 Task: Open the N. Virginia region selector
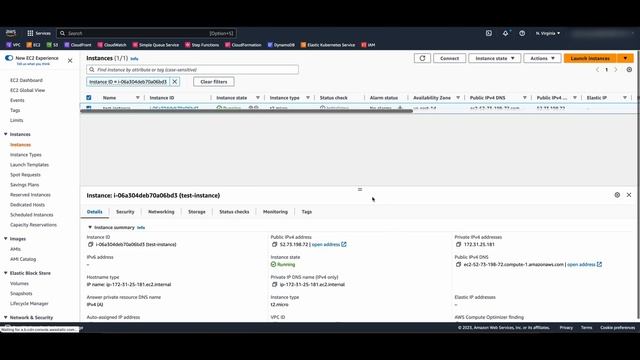[x=548, y=33]
